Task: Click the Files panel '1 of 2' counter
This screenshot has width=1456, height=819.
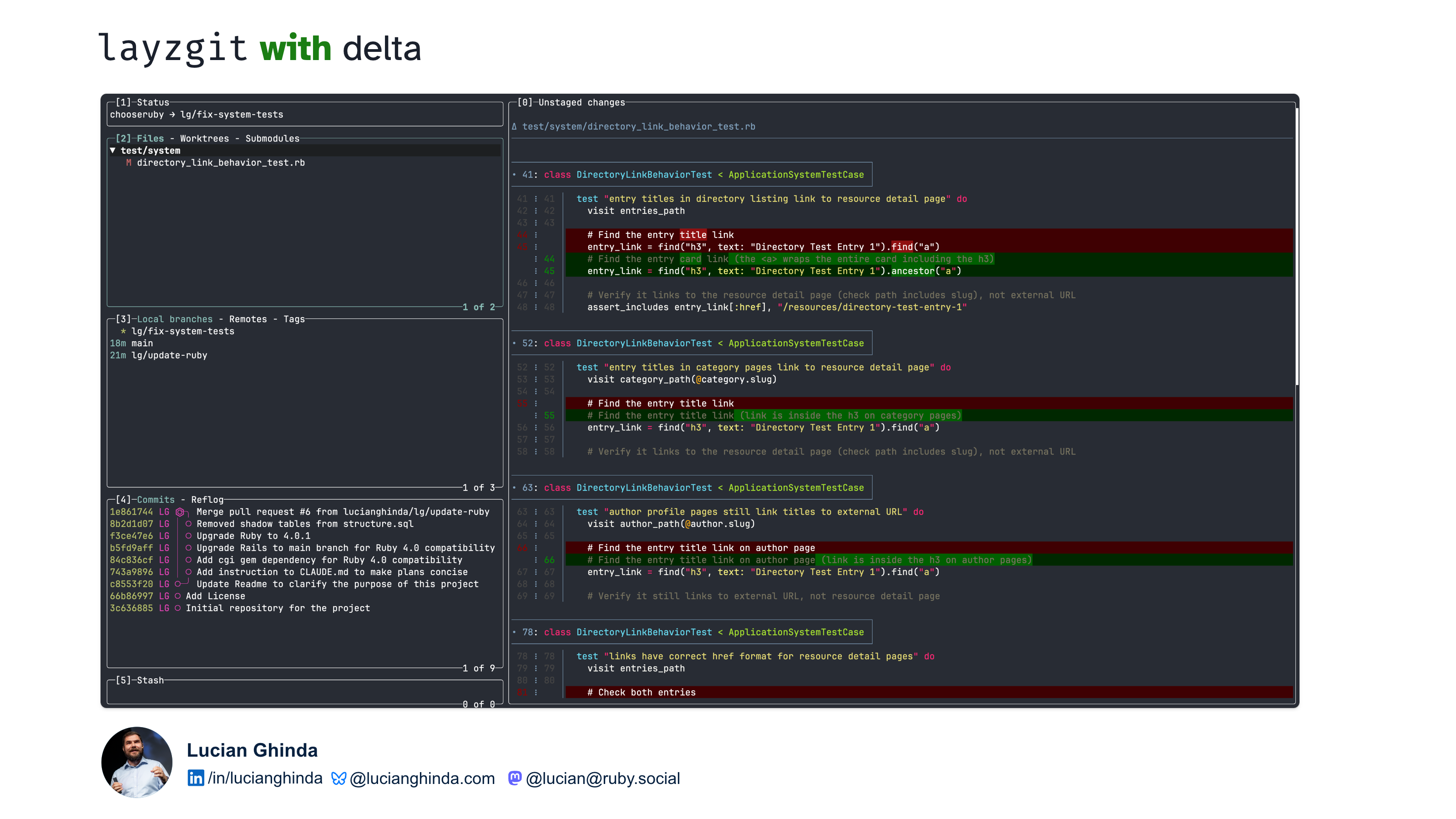Action: pos(479,308)
